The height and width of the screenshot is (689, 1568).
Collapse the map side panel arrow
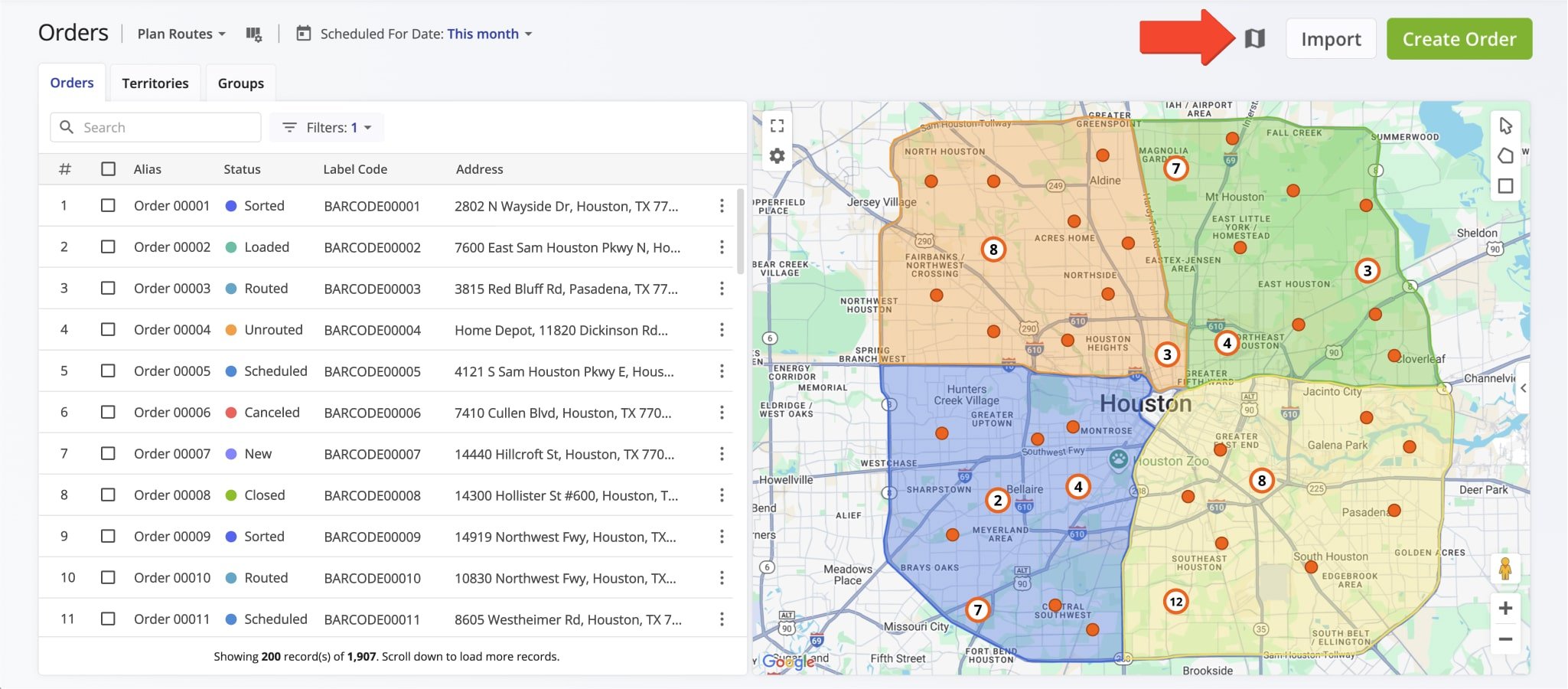[x=1523, y=388]
